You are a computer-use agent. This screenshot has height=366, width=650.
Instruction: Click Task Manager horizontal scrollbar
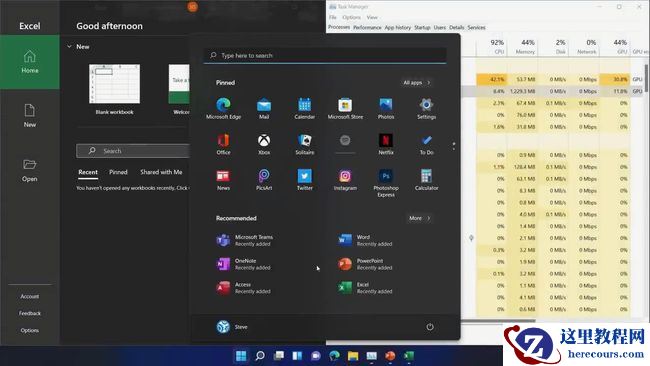pos(498,320)
